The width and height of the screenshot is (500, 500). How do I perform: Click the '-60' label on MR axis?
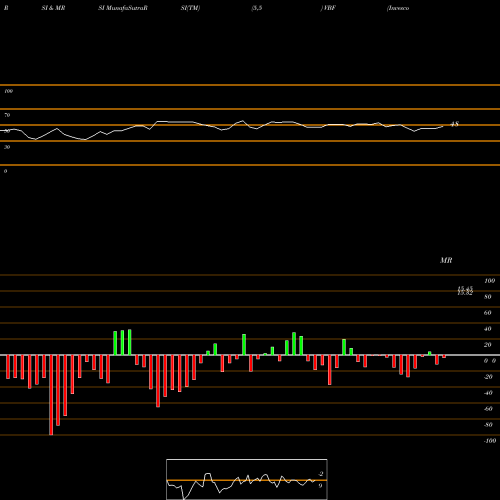coord(488,409)
